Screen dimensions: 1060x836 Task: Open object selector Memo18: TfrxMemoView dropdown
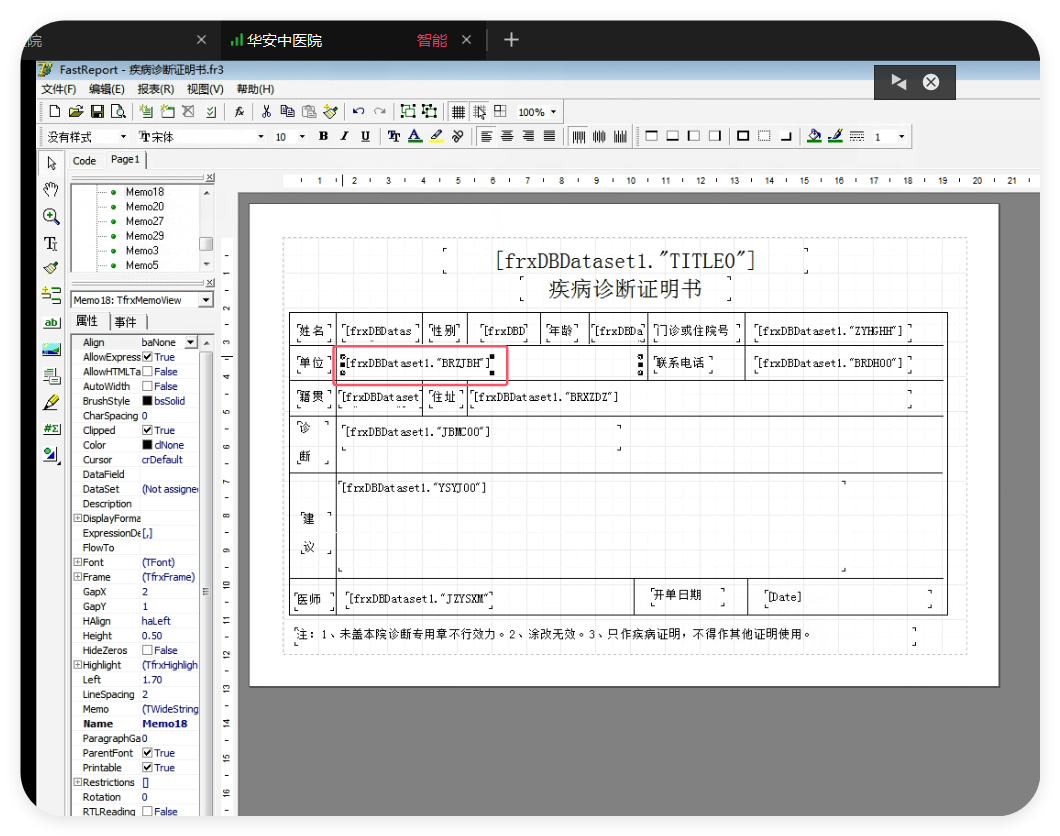coord(206,300)
